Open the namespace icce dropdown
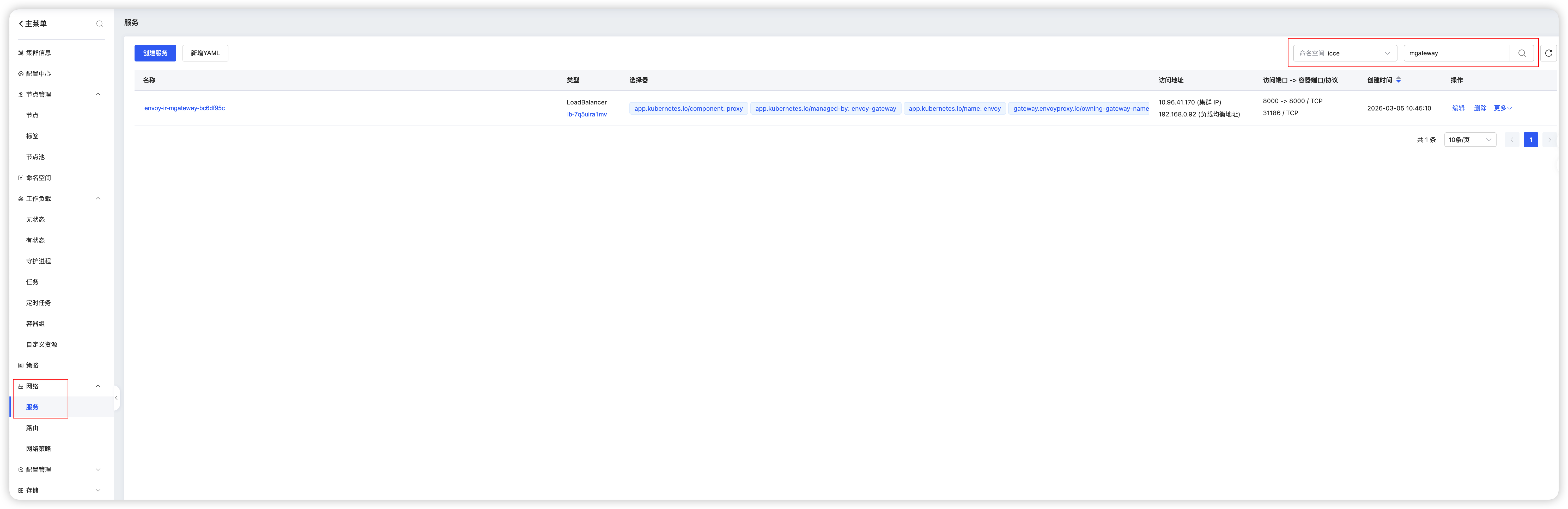 point(1345,53)
